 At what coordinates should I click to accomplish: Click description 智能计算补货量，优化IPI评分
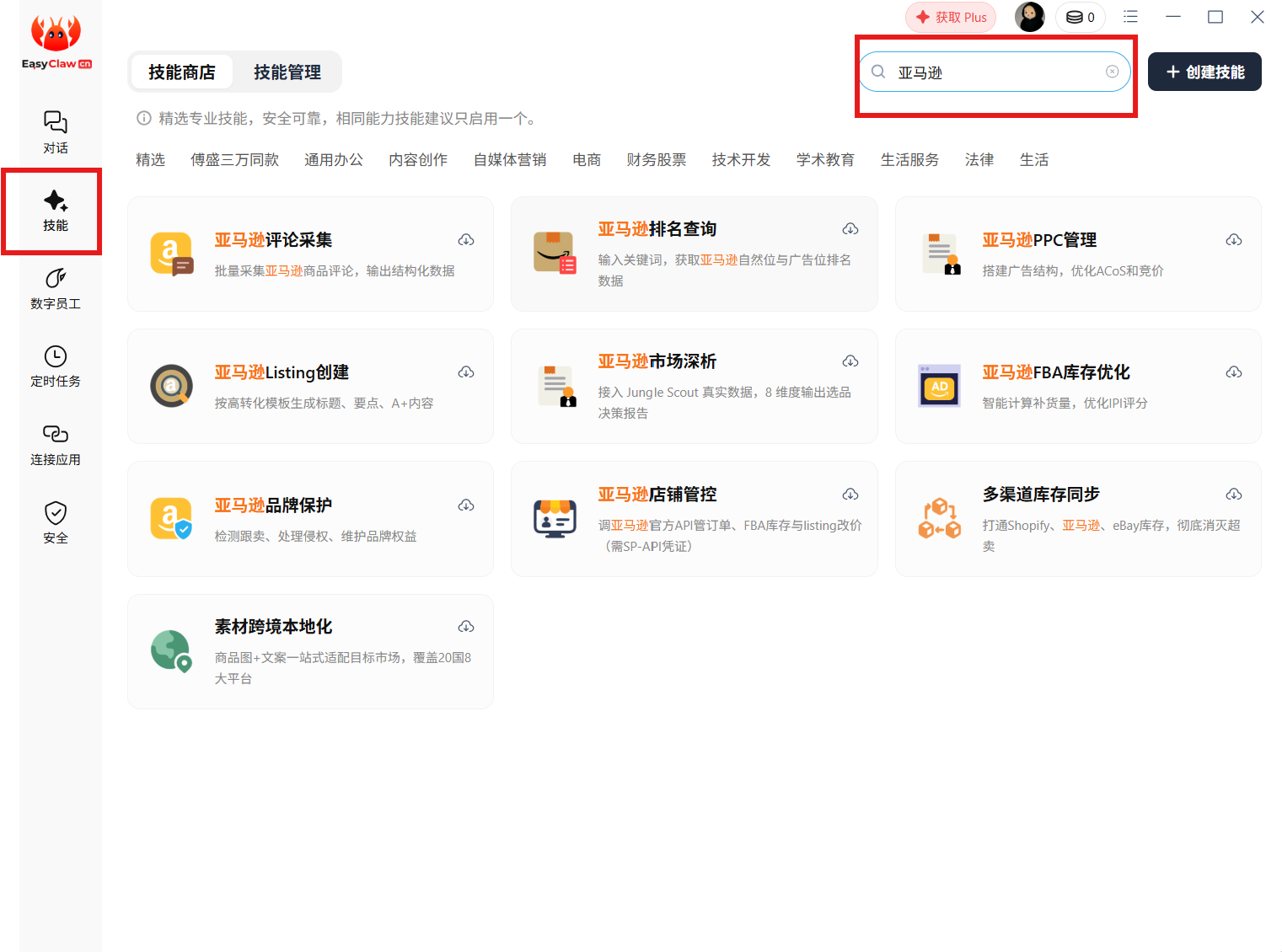pyautogui.click(x=1065, y=404)
